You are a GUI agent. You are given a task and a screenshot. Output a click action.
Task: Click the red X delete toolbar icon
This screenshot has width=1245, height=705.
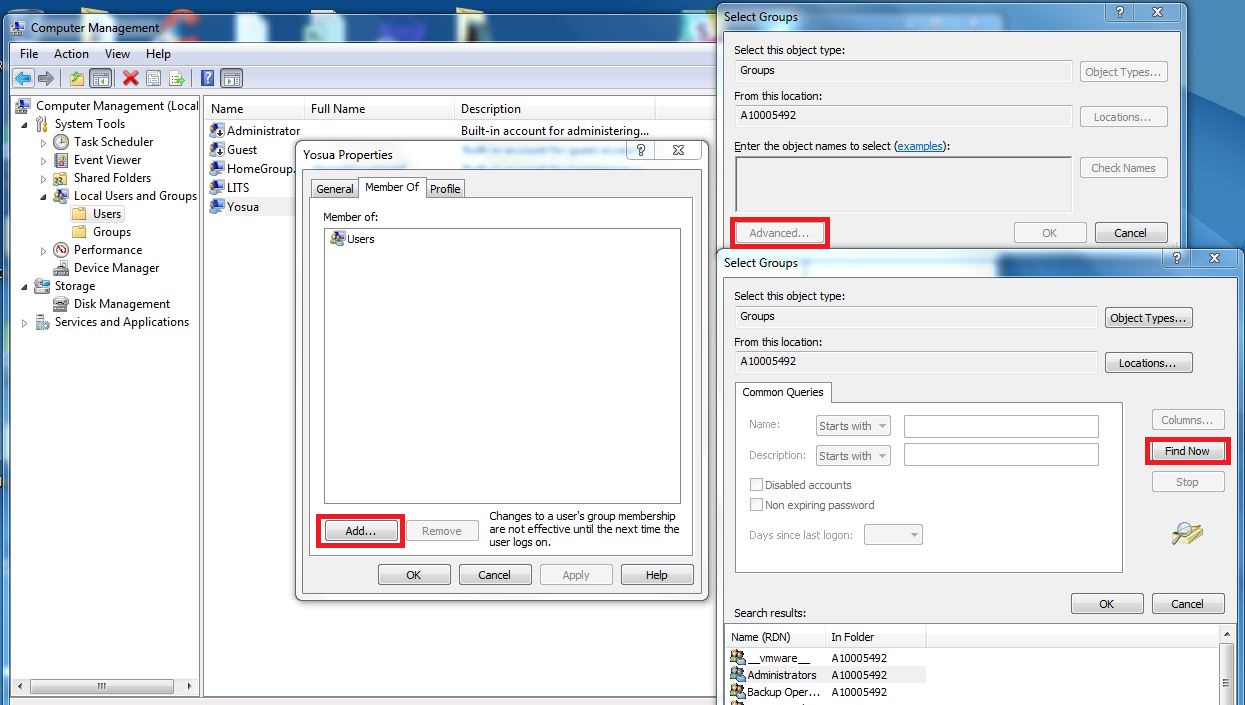(x=129, y=78)
